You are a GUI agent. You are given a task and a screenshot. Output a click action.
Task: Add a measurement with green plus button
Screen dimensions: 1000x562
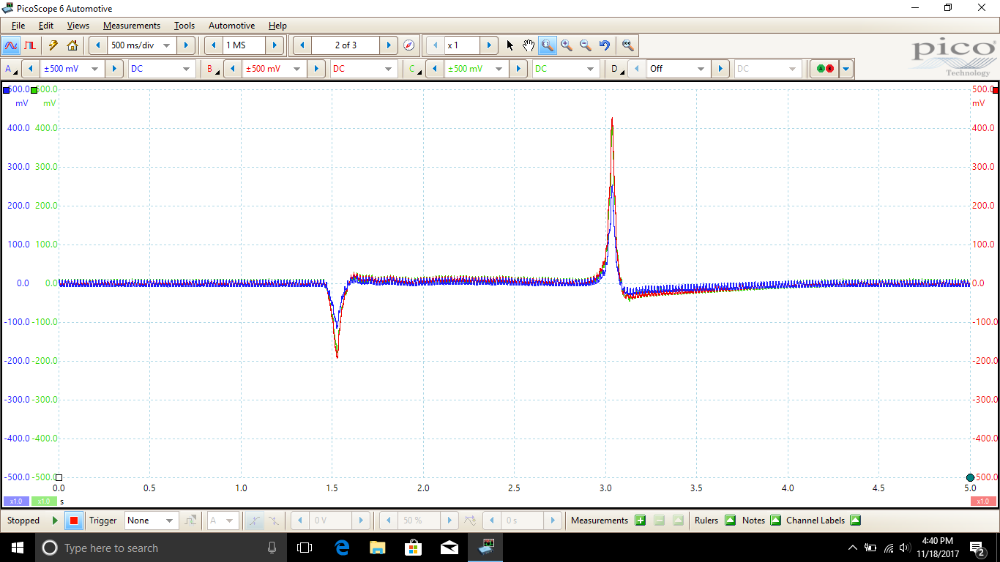640,520
